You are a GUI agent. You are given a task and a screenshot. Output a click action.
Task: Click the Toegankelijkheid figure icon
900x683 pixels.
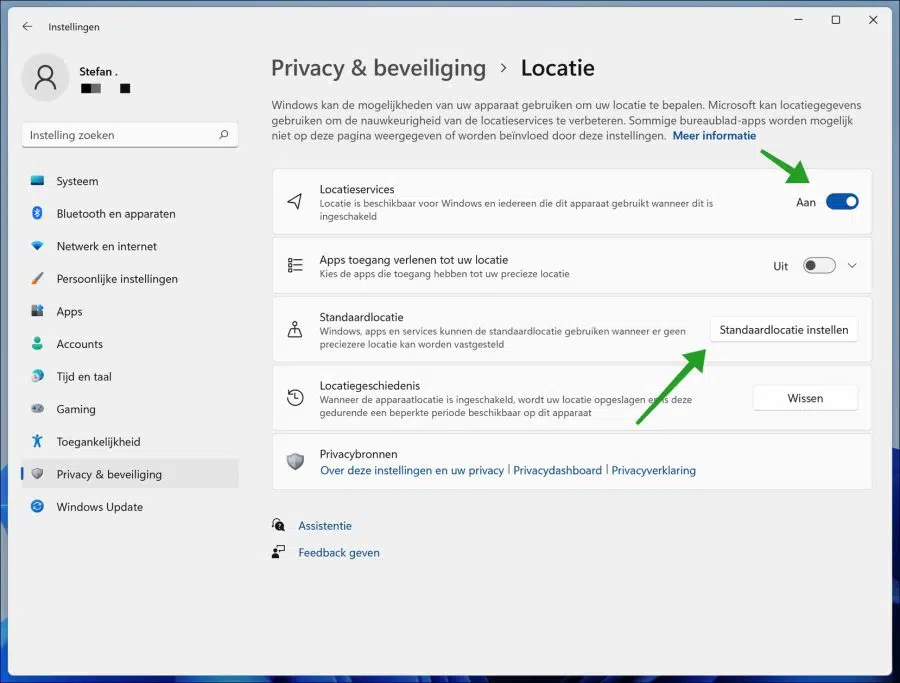[x=37, y=441]
